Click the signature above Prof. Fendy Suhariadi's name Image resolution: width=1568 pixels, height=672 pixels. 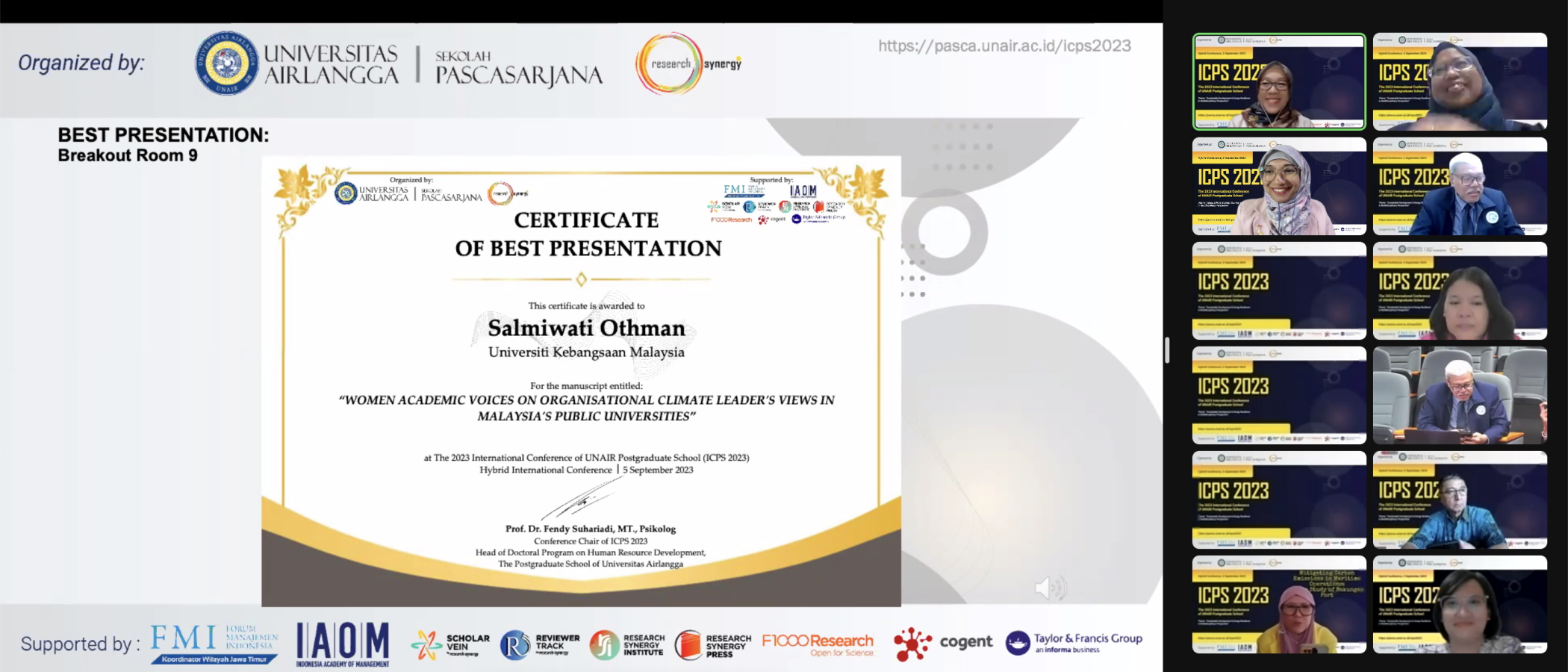click(581, 499)
